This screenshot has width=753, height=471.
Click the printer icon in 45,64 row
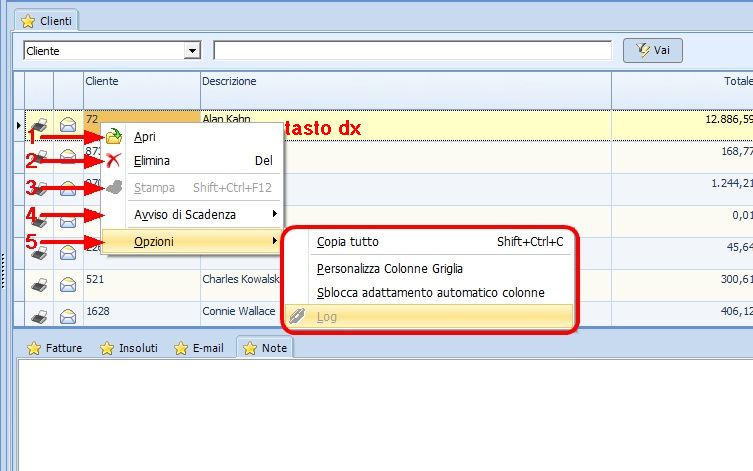coord(39,253)
